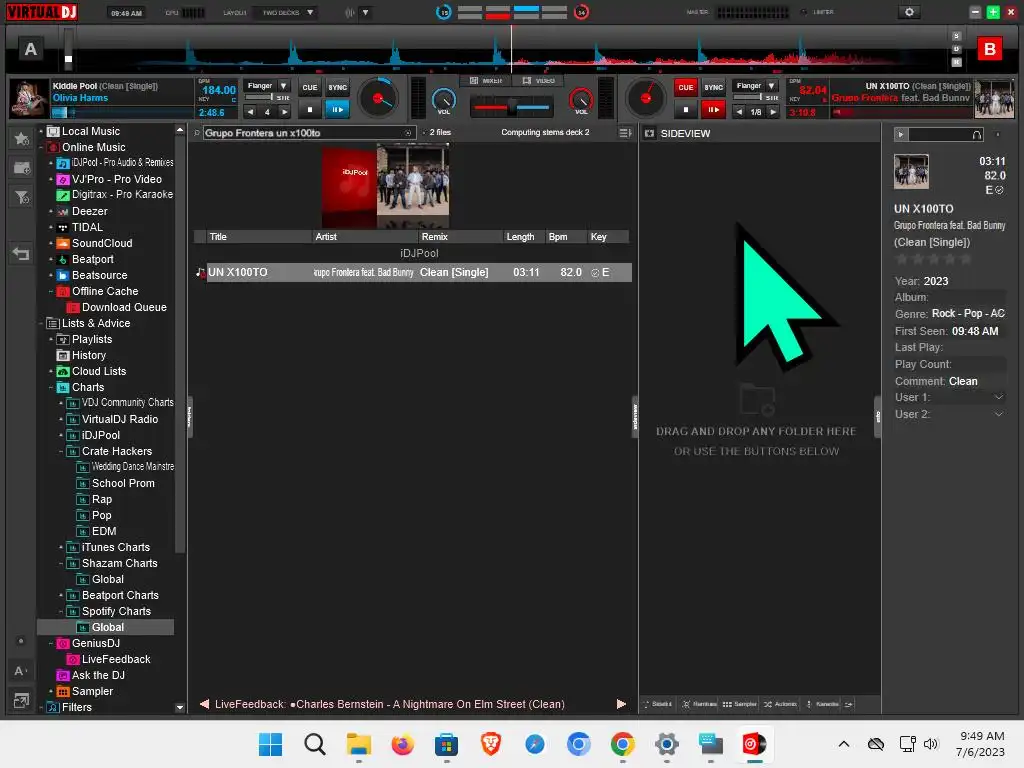
Task: Open the Karaoke tab in sideview
Action: coord(822,704)
